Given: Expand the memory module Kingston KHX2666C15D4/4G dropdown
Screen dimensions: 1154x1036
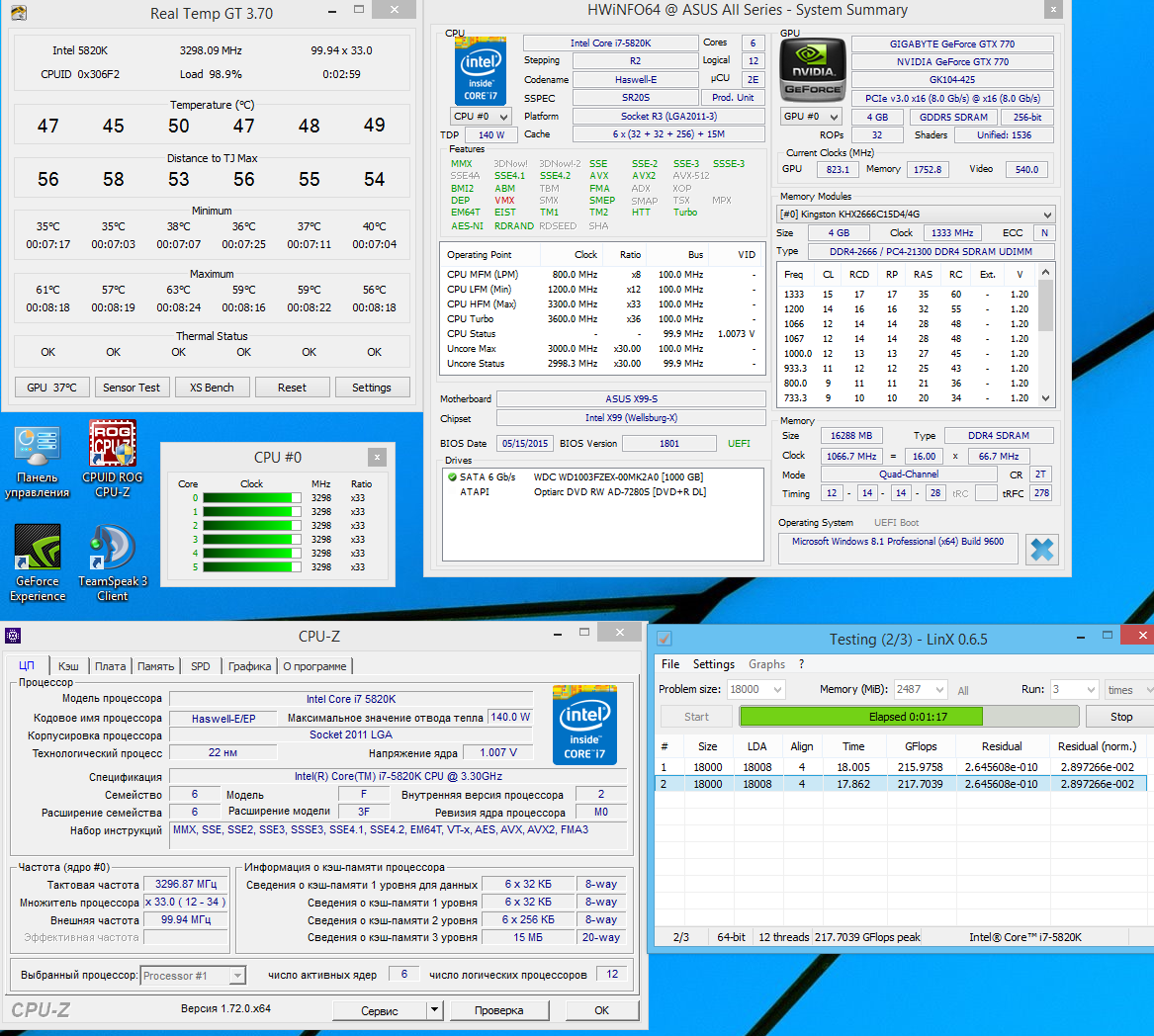Looking at the screenshot, I should click(x=917, y=215).
